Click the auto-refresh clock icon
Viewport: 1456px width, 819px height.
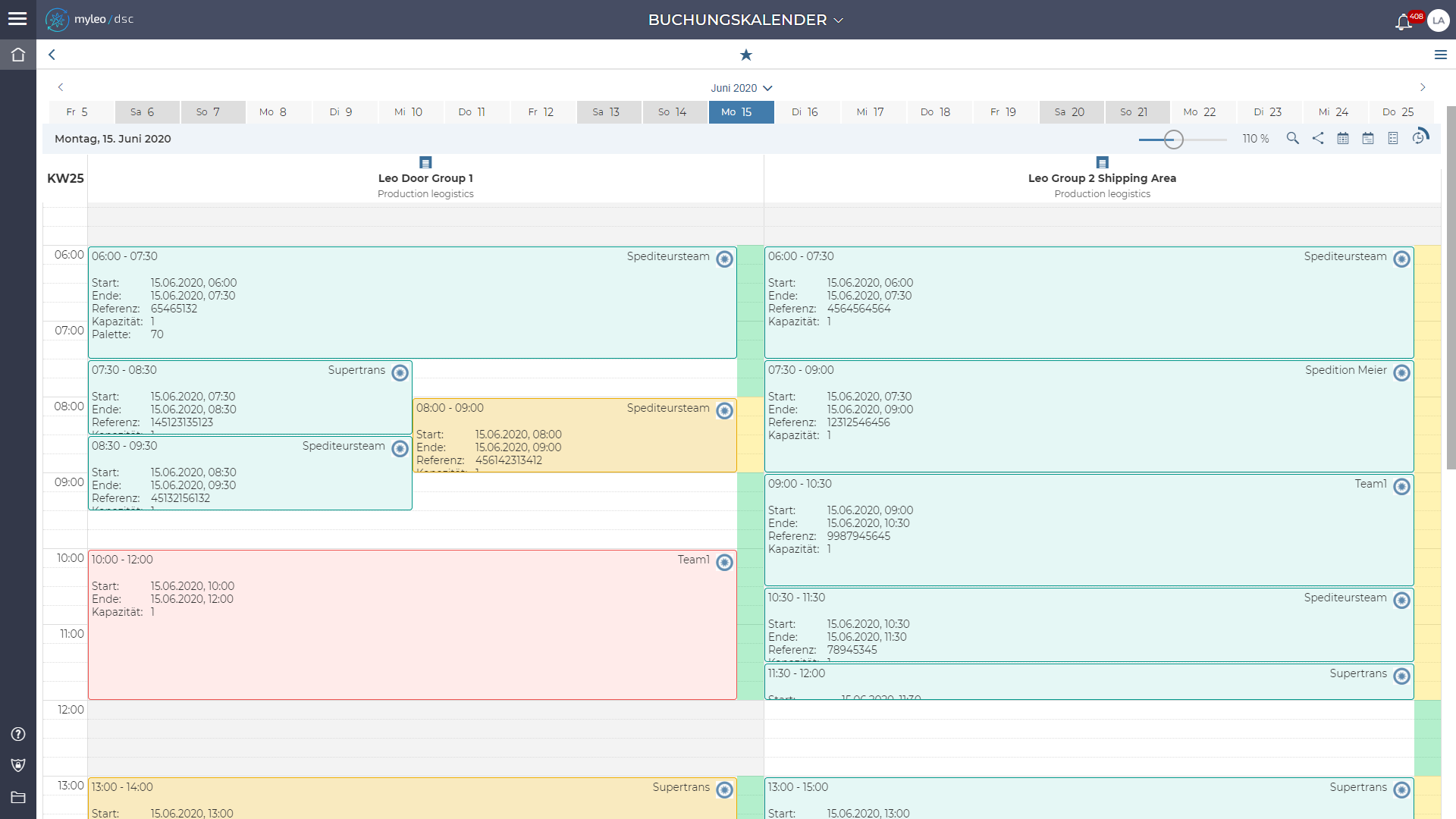[x=1420, y=137]
